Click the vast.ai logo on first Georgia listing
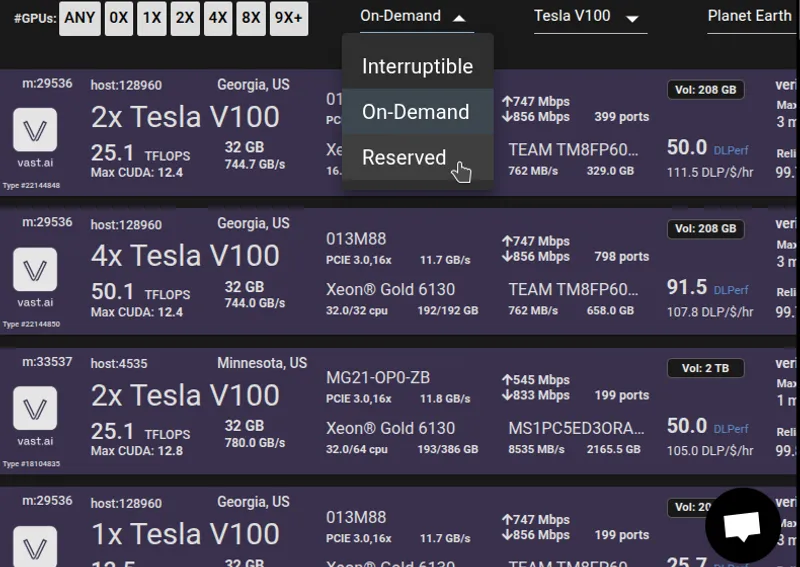 coord(35,130)
